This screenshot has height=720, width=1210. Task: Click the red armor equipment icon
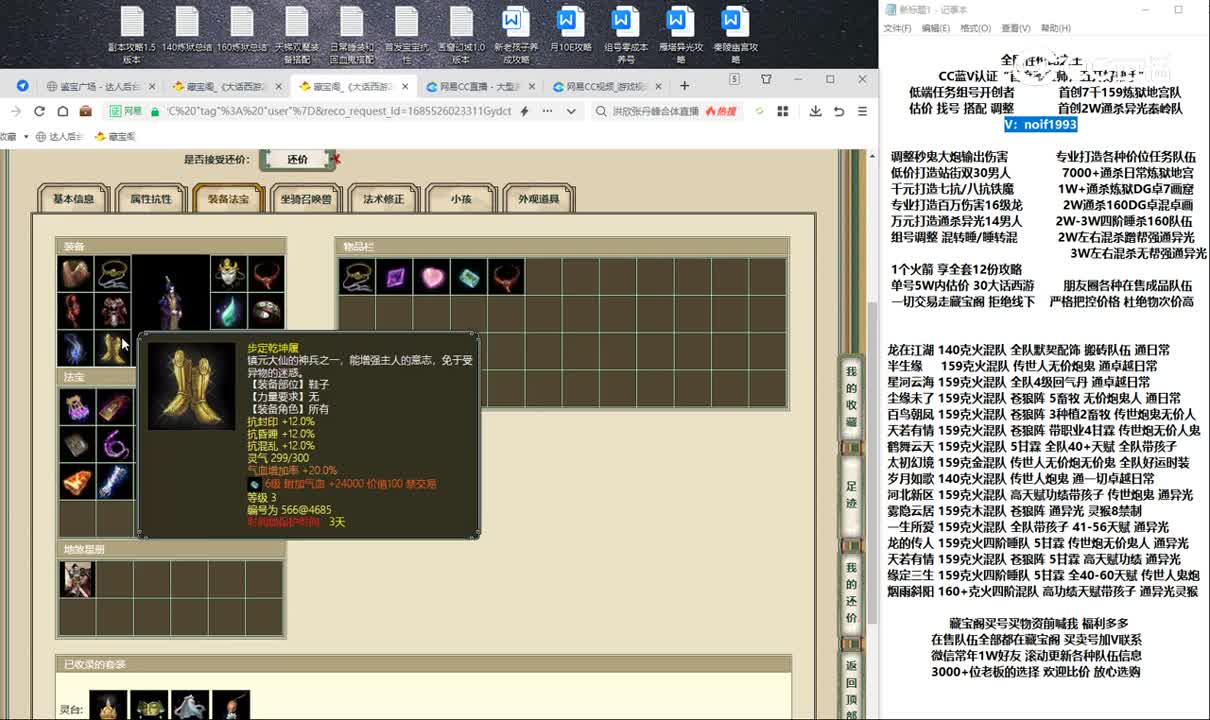(x=111, y=311)
